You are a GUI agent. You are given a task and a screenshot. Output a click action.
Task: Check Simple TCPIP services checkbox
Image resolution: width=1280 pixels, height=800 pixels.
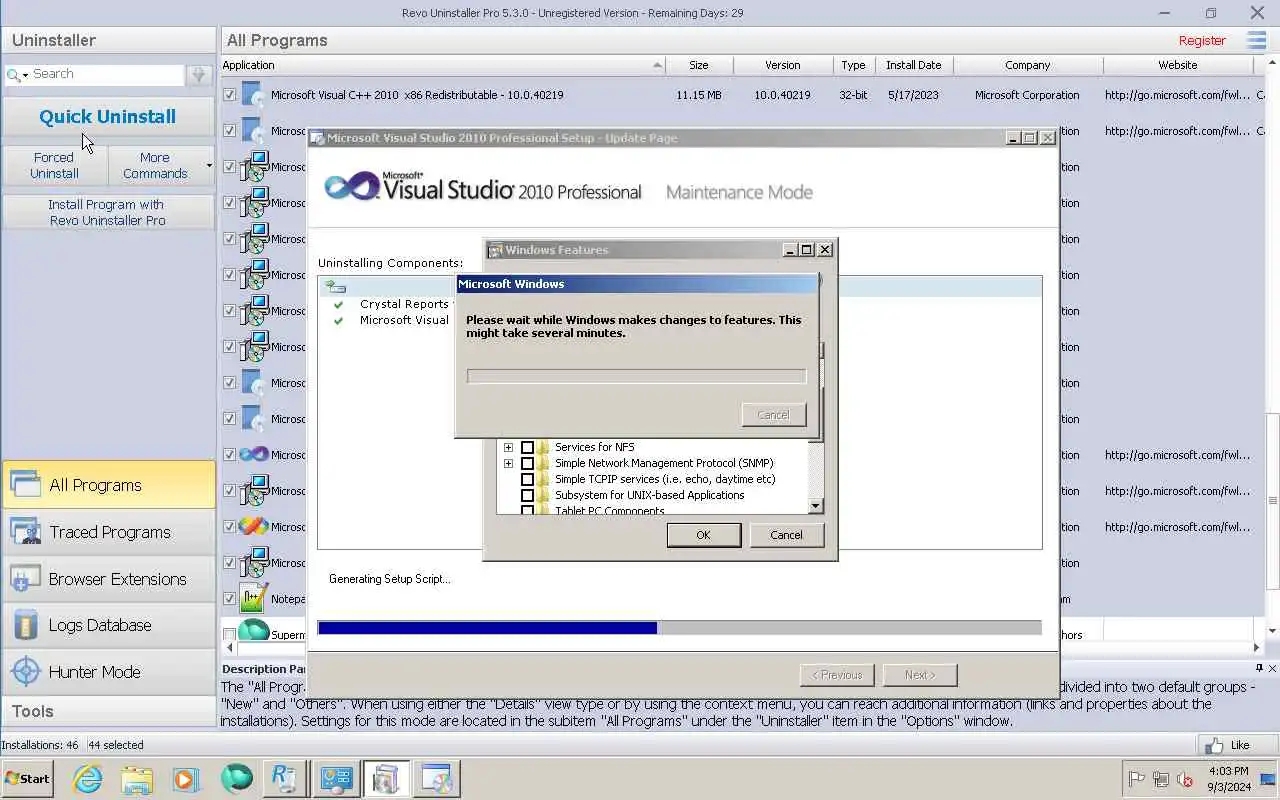pos(527,479)
